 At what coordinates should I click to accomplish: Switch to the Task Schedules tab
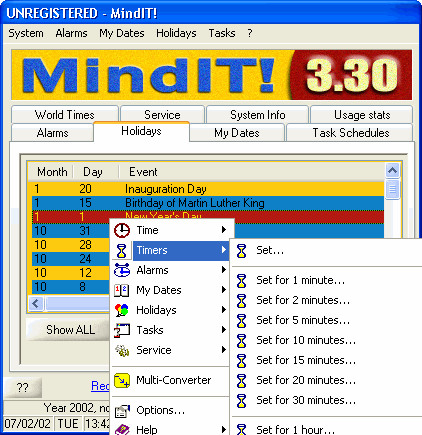coord(351,133)
